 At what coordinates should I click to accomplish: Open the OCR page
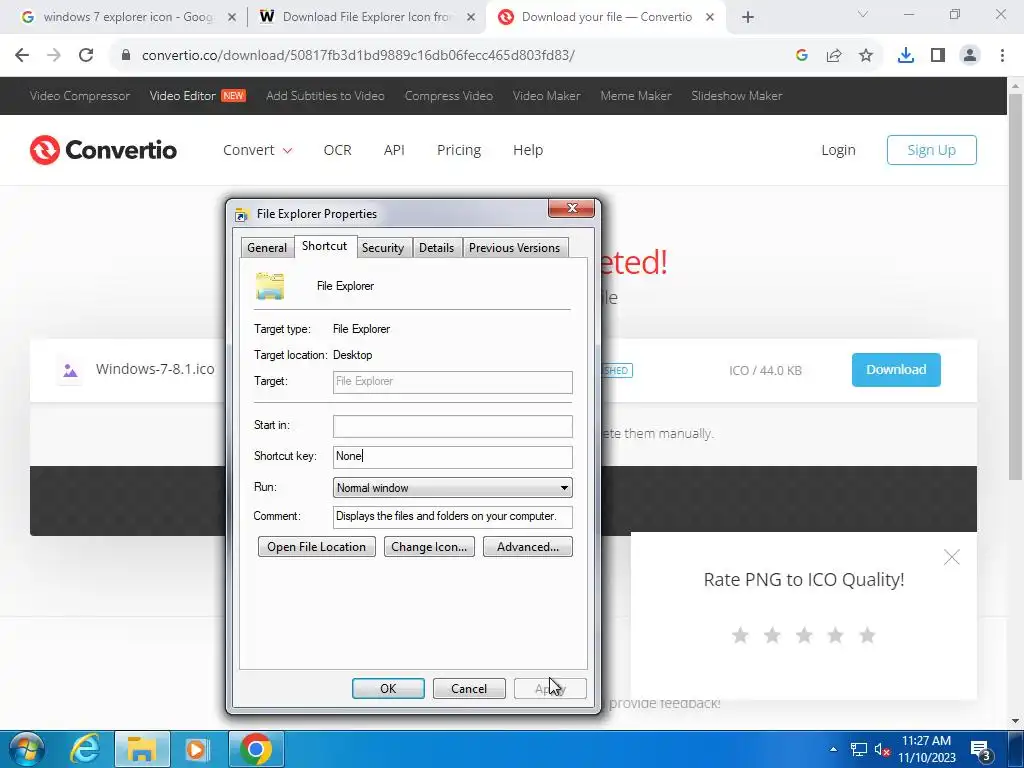[338, 150]
